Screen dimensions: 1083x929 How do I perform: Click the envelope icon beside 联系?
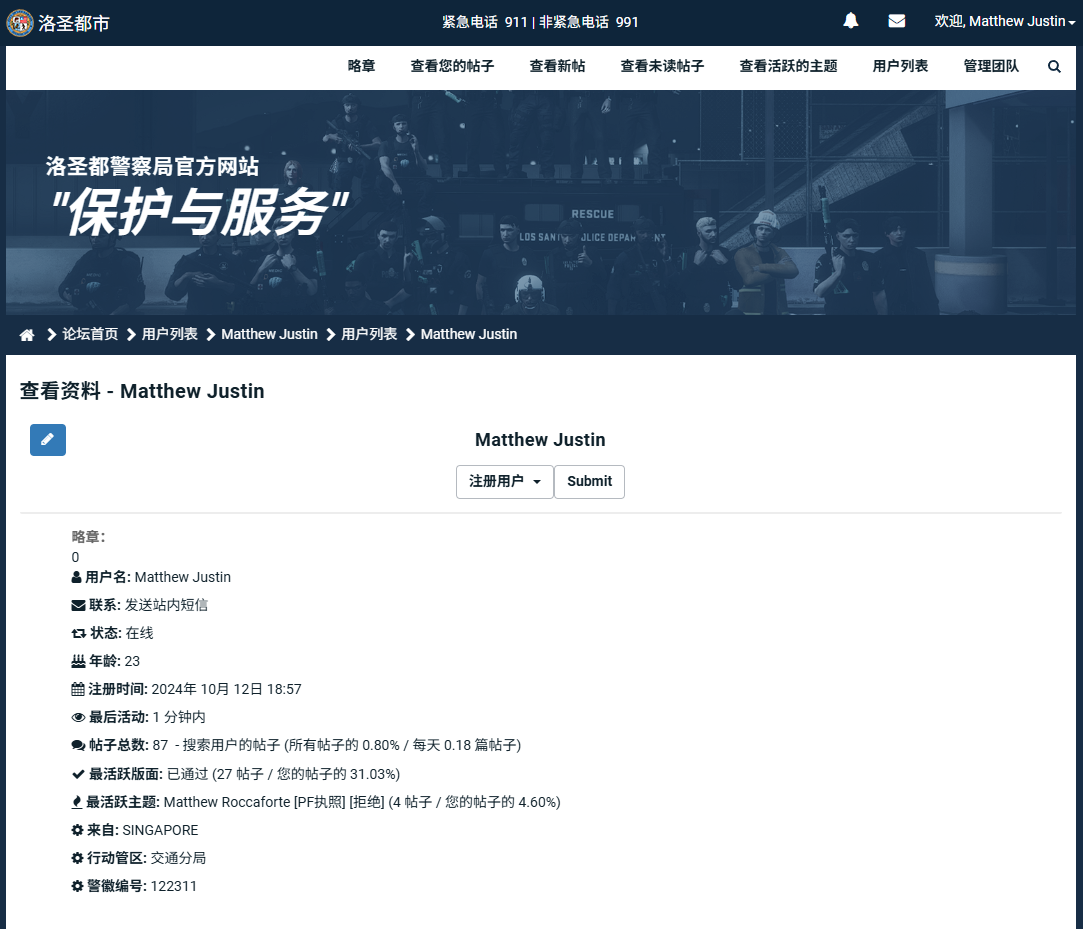point(77,604)
